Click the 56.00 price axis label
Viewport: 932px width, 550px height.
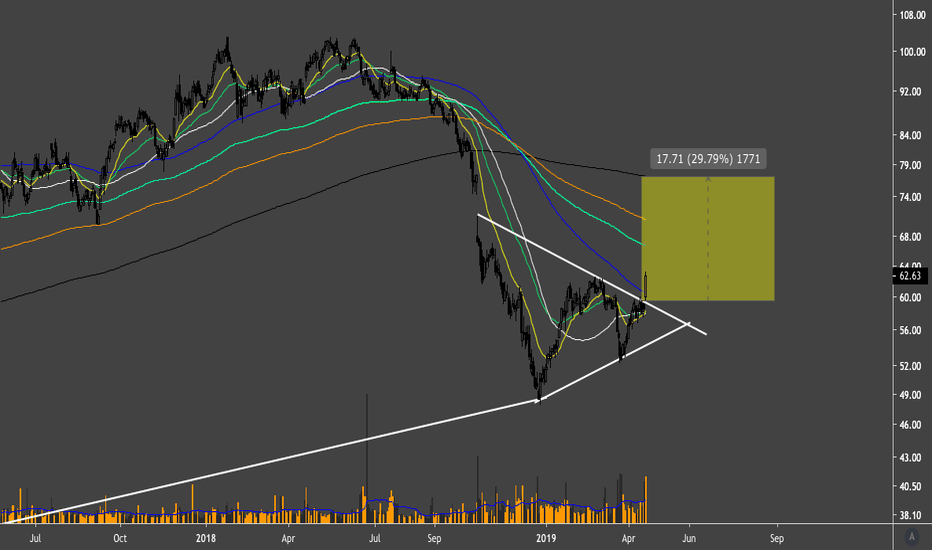click(x=912, y=331)
